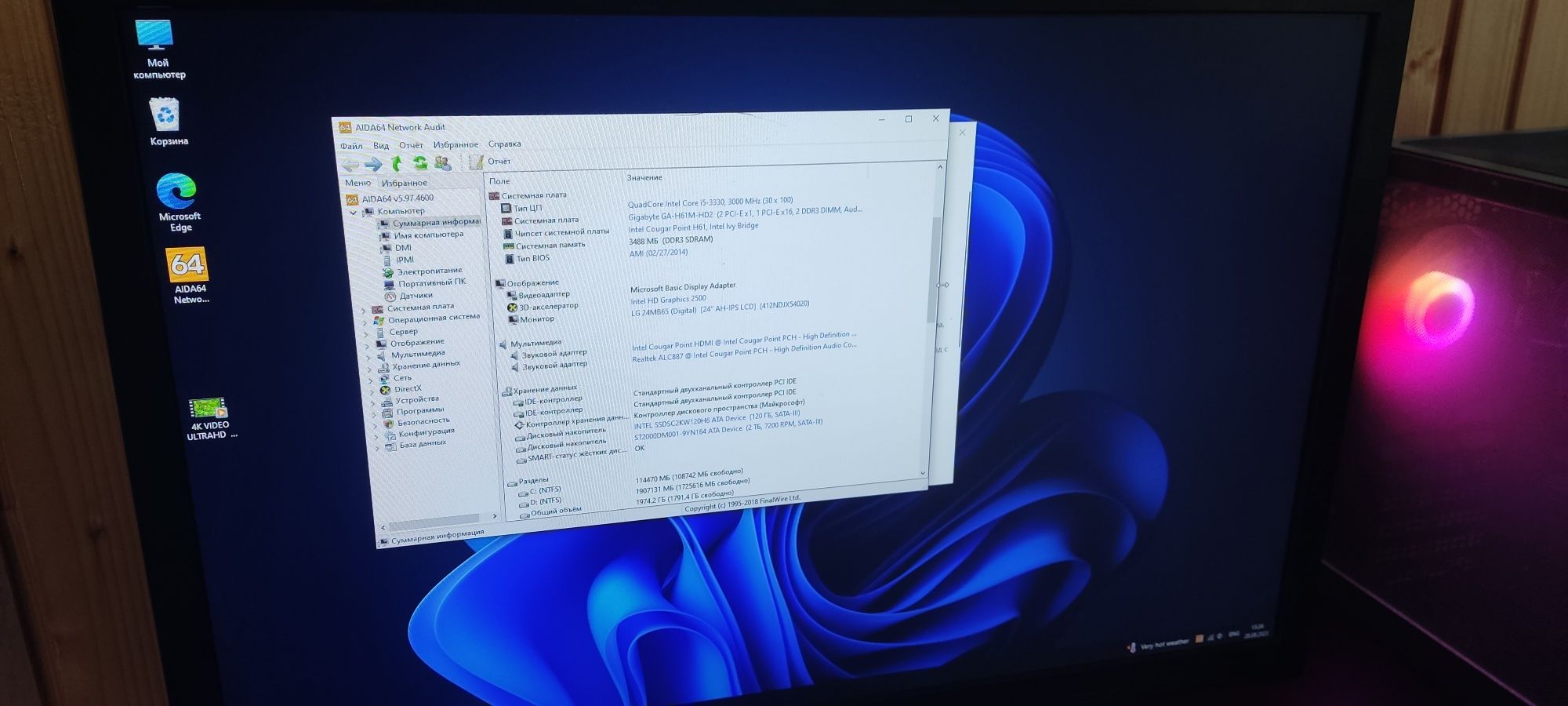Screen dimensions: 1568x706
Task: Expand the Сервер tree node
Action: click(x=367, y=335)
